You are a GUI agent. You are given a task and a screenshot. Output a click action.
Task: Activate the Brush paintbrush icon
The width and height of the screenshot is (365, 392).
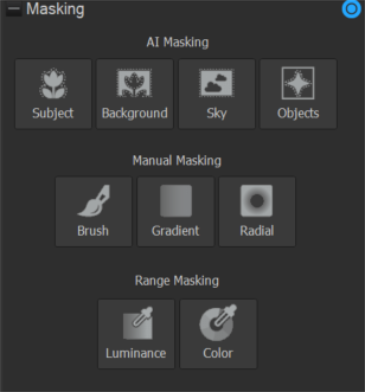[94, 201]
